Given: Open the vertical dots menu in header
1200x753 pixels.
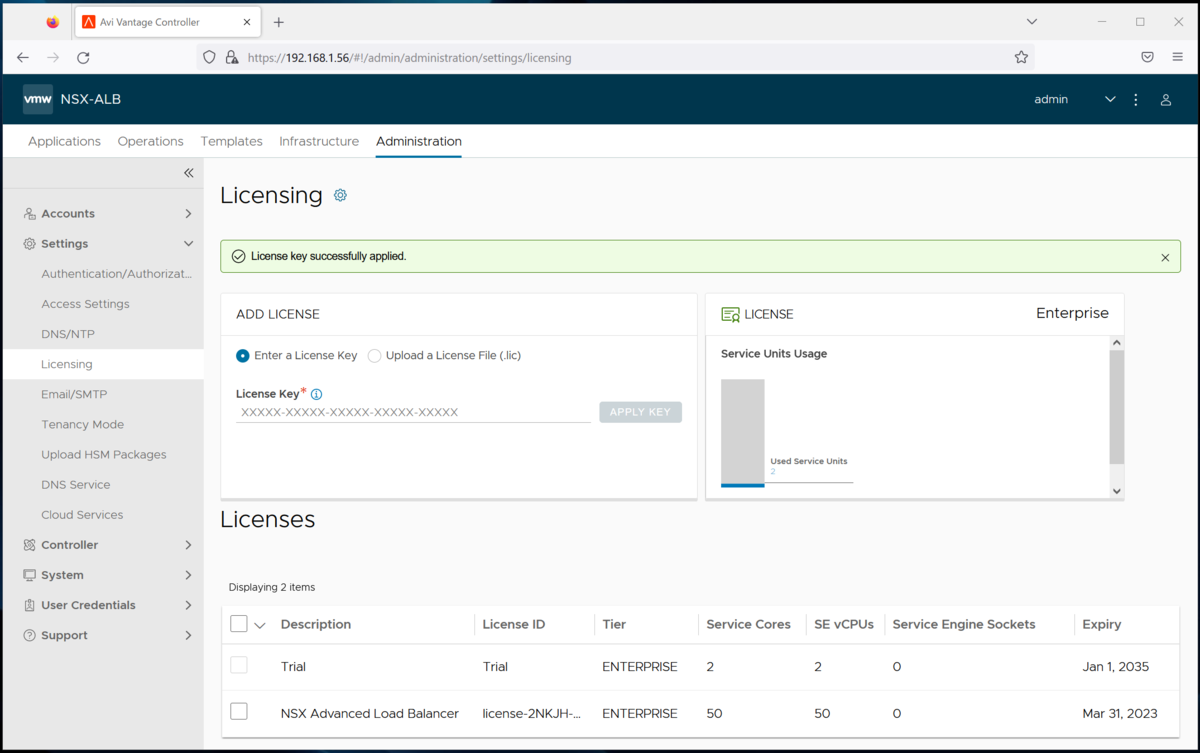Looking at the screenshot, I should point(1136,100).
